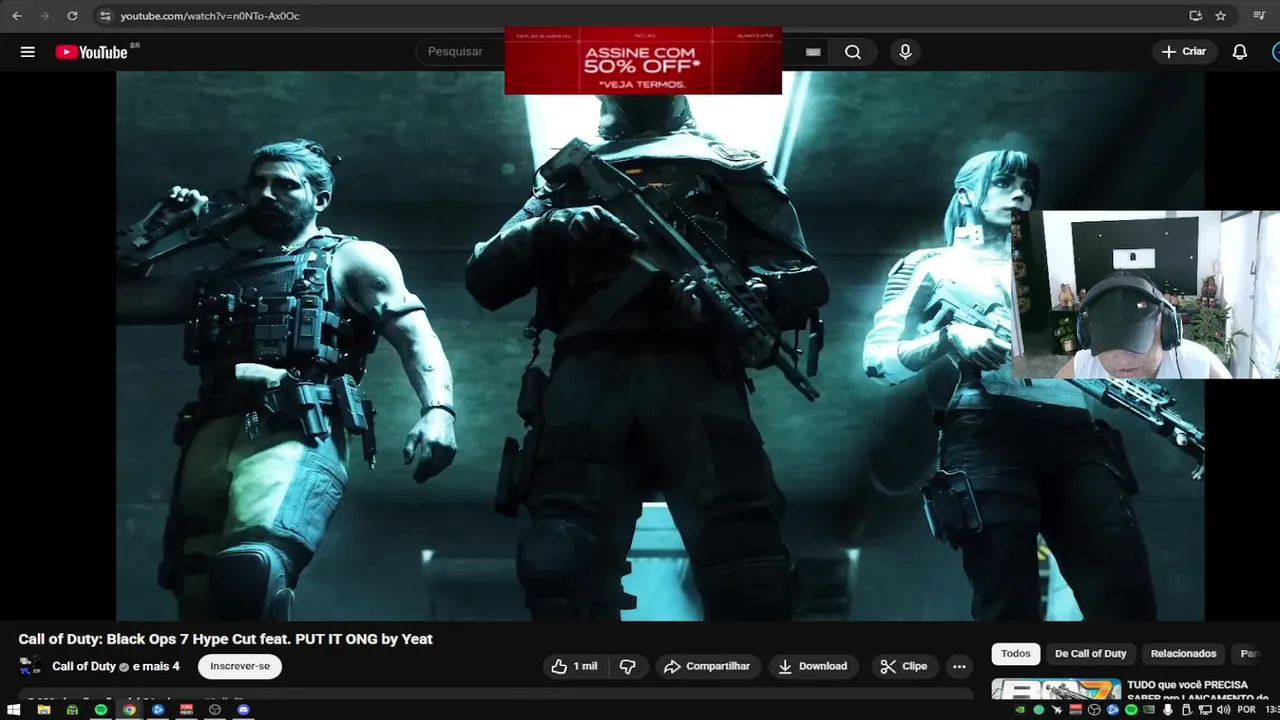The width and height of the screenshot is (1280, 720).
Task: Open Spotify from the taskbar
Action: (101, 710)
